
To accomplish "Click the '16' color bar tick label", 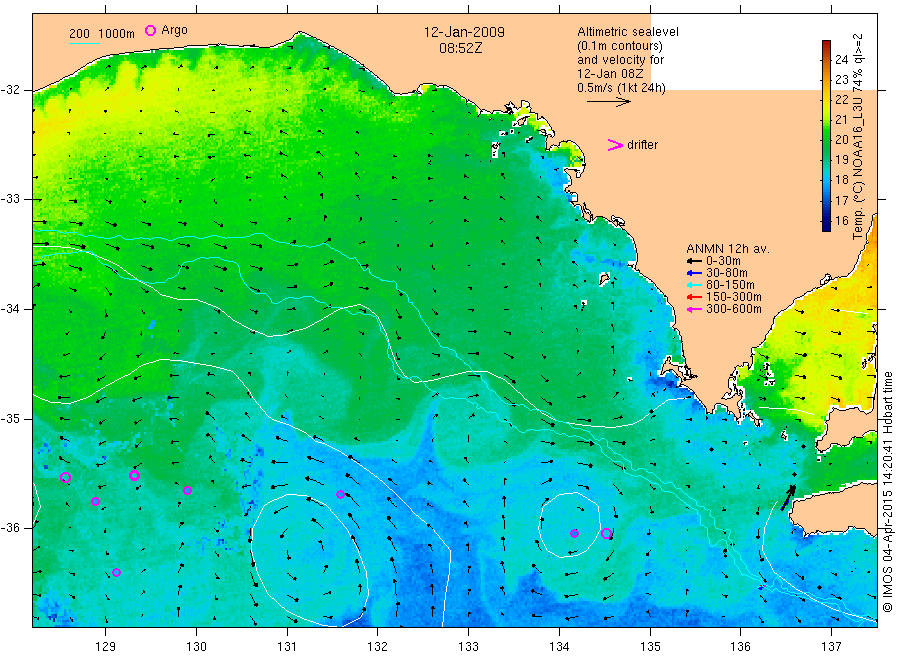I will pyautogui.click(x=841, y=220).
